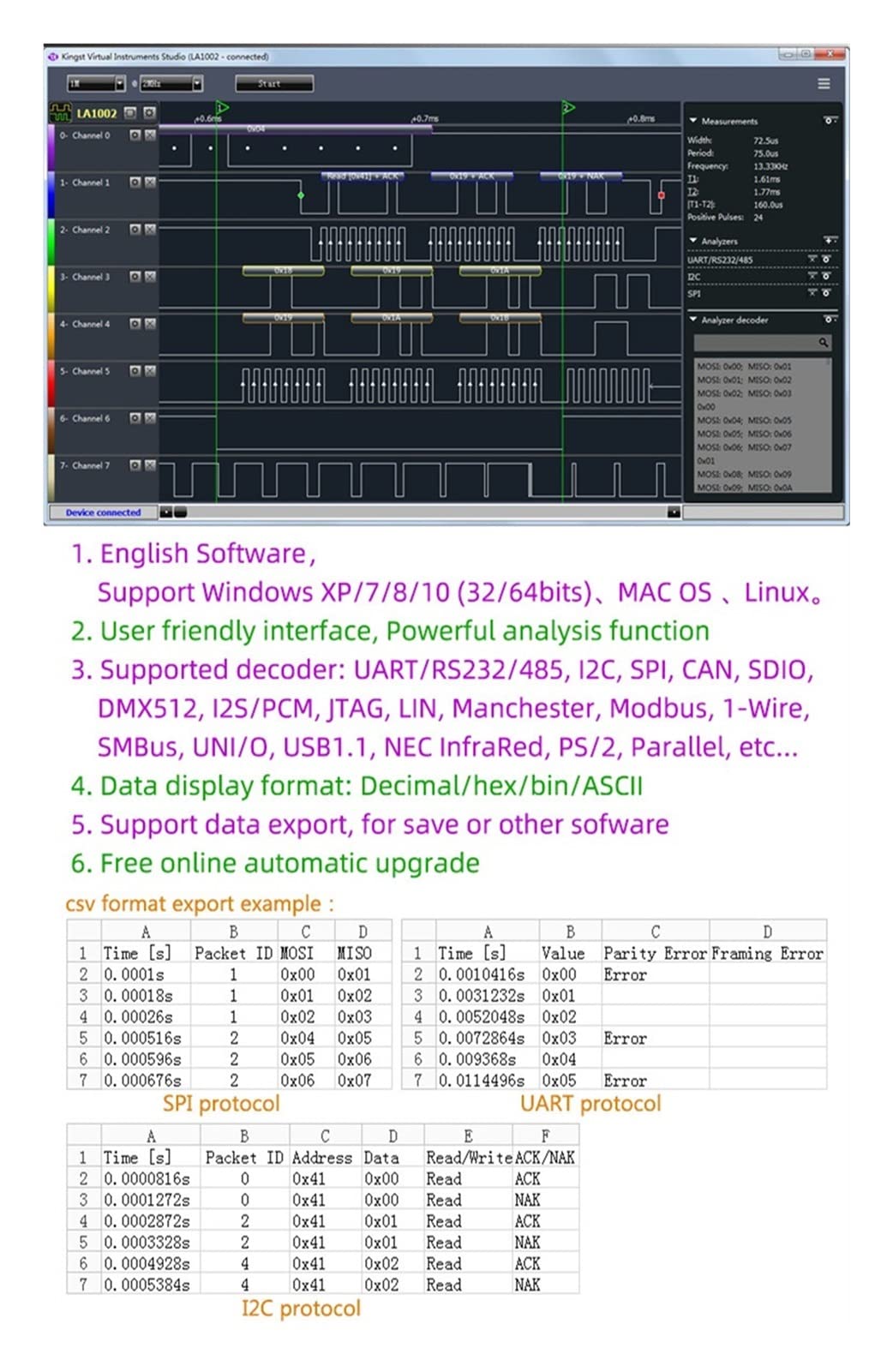Click the Channel 2 green color strip
893x1372 pixels.
[x=51, y=242]
